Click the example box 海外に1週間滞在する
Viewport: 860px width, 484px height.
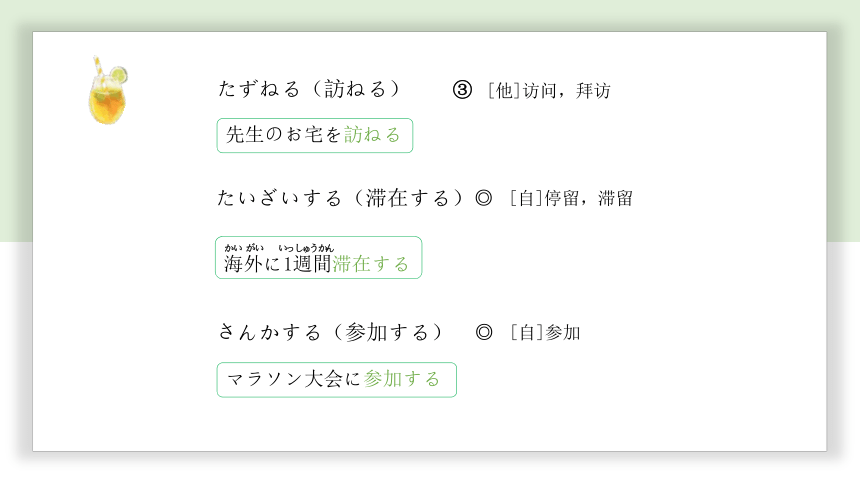coord(319,257)
